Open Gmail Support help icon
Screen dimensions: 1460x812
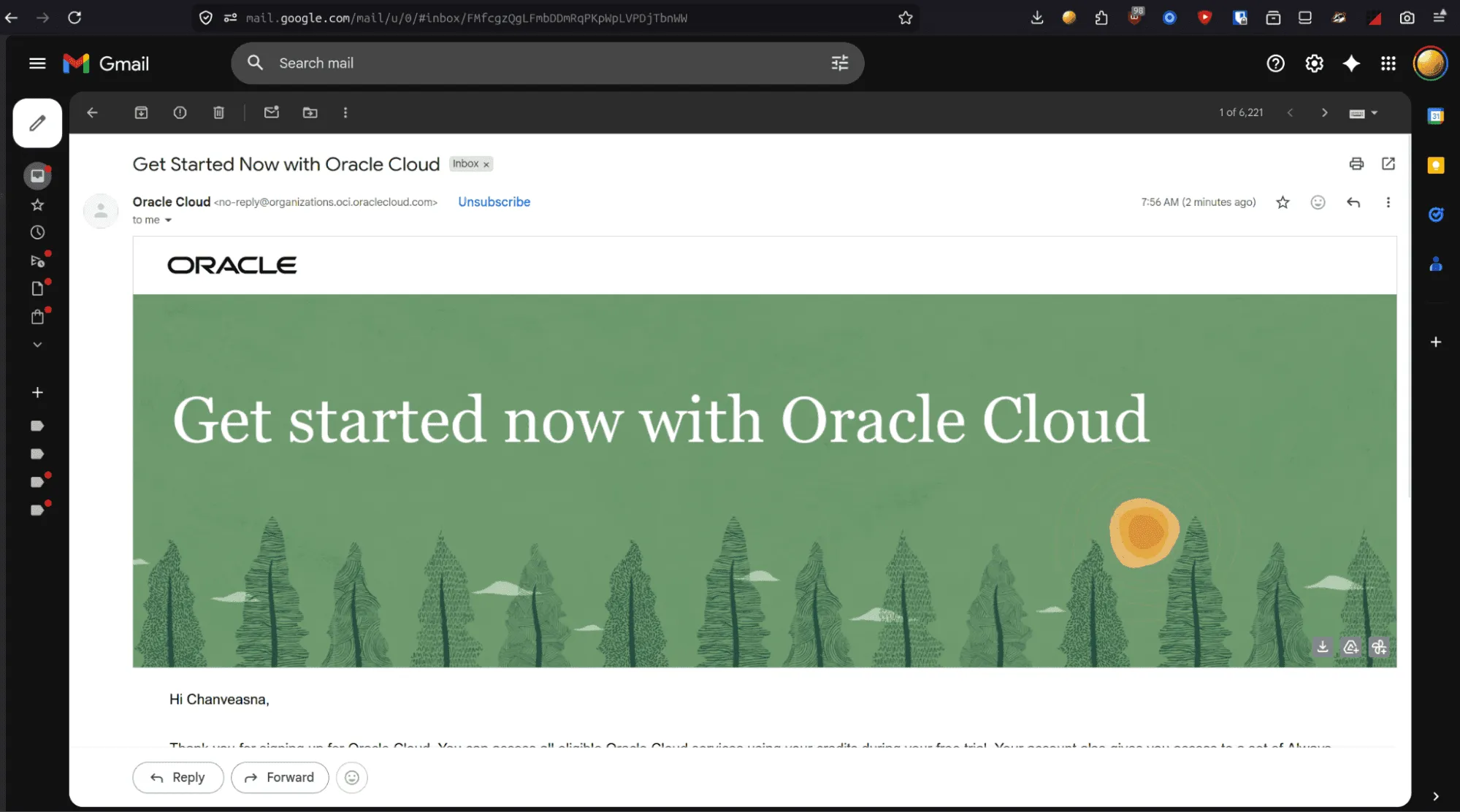1275,64
